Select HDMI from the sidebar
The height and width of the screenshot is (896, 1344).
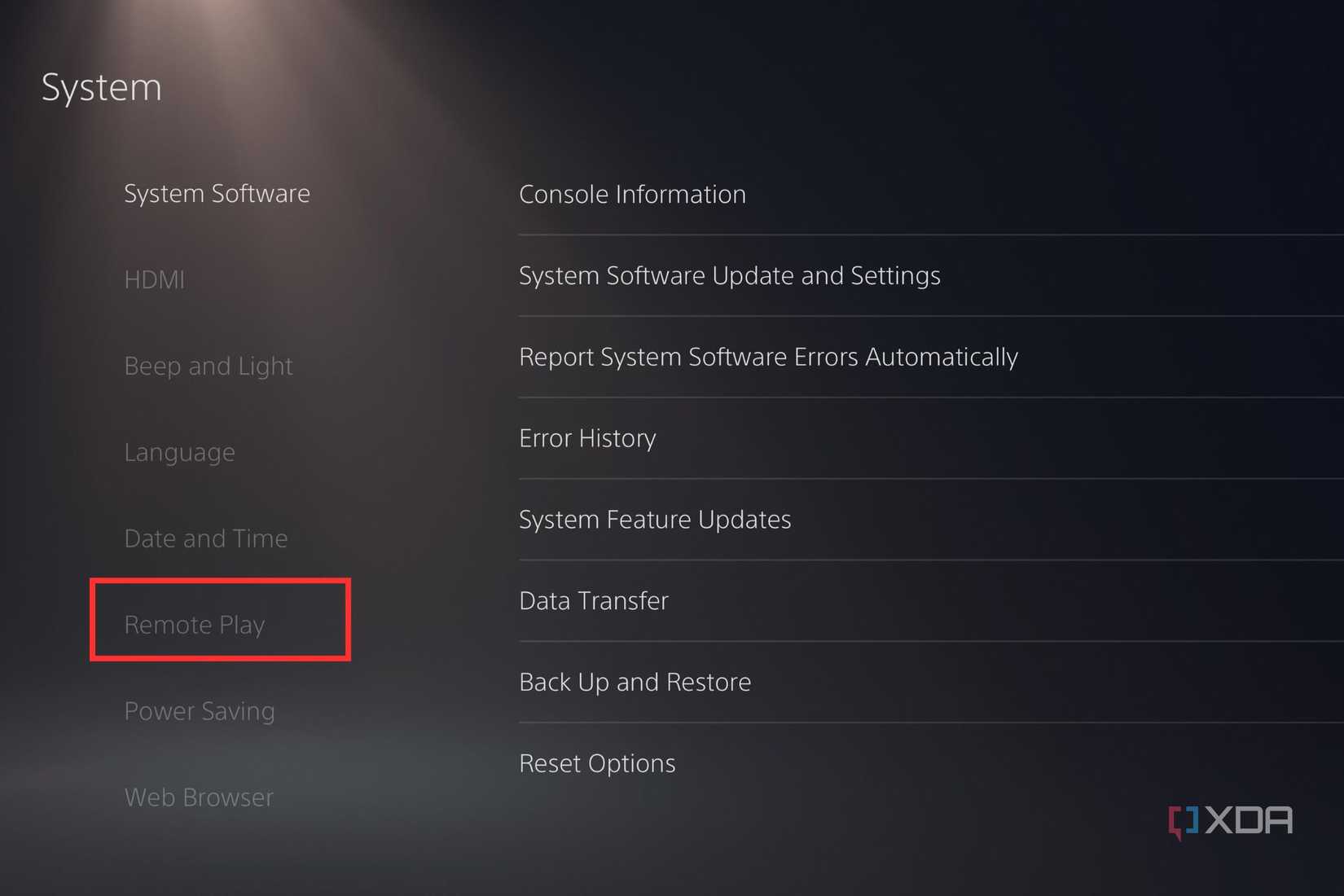[155, 280]
